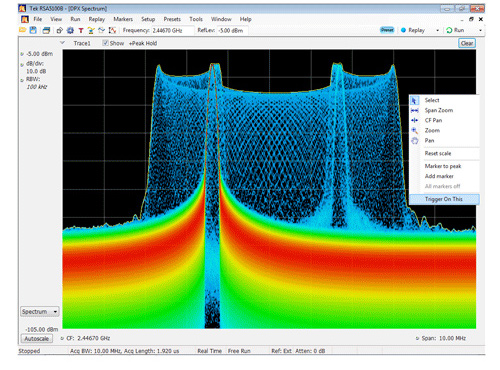Click the RBW adjust icon
Viewport: 500px width, 370px height.
pos(22,80)
